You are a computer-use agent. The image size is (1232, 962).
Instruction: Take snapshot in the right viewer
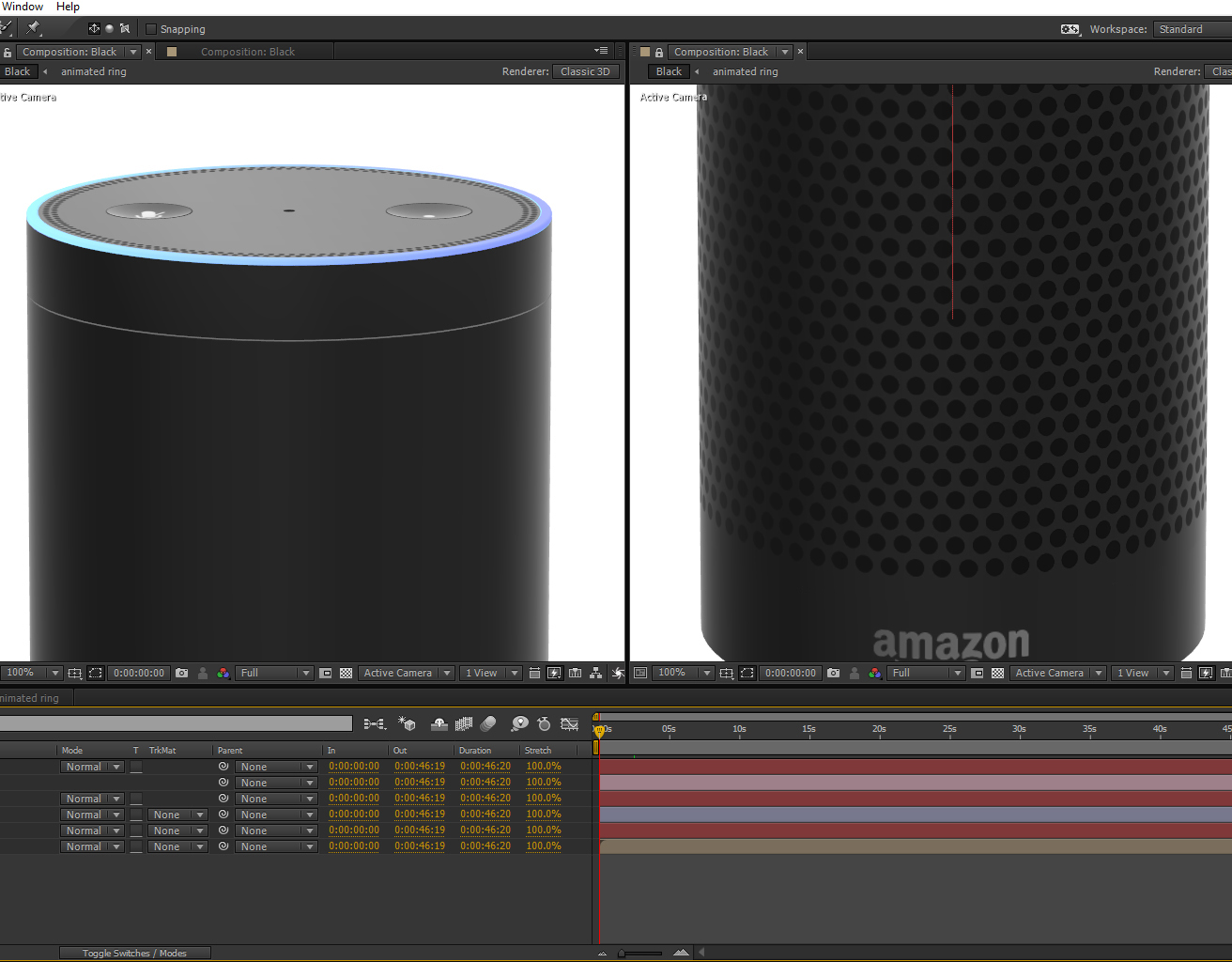click(834, 673)
